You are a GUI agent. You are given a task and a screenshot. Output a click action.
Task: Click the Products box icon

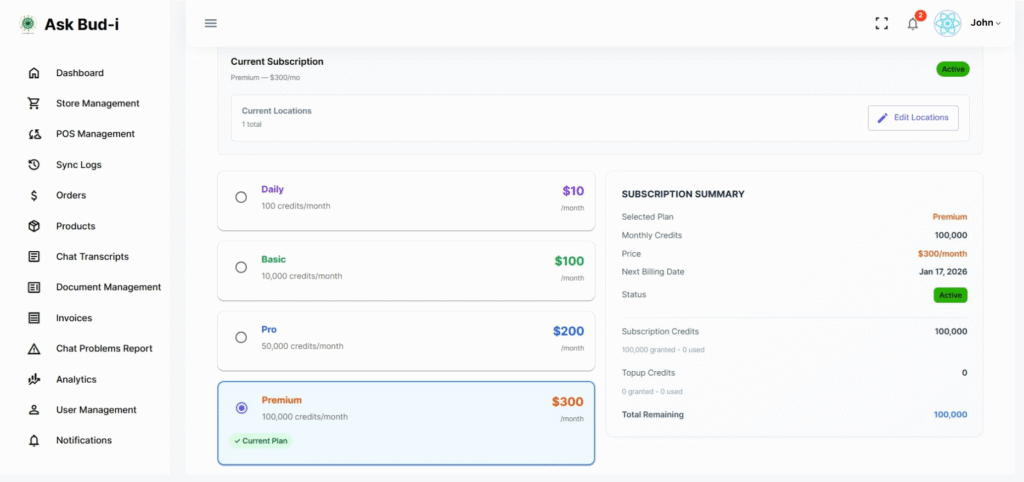[34, 226]
